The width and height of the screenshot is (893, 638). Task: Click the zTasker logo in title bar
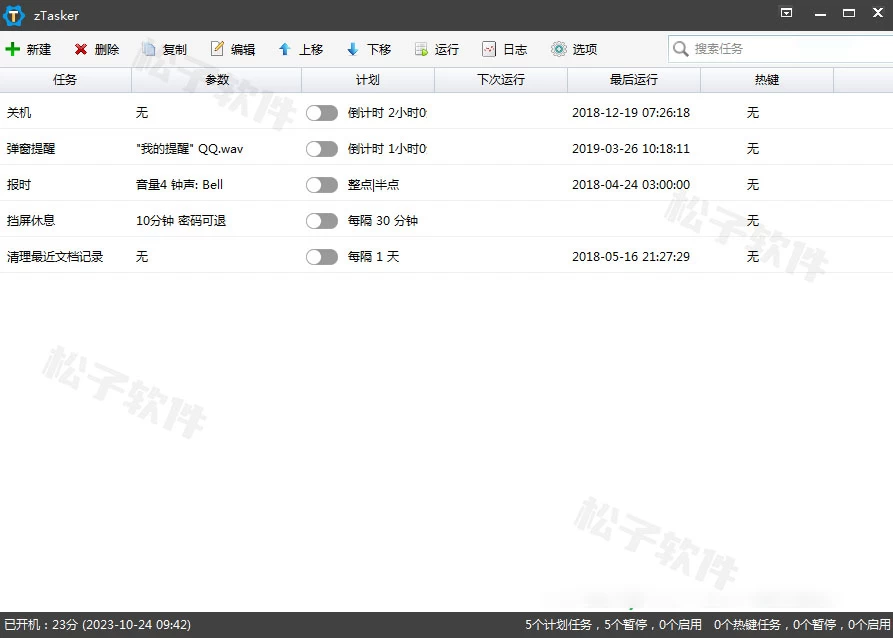(14, 15)
